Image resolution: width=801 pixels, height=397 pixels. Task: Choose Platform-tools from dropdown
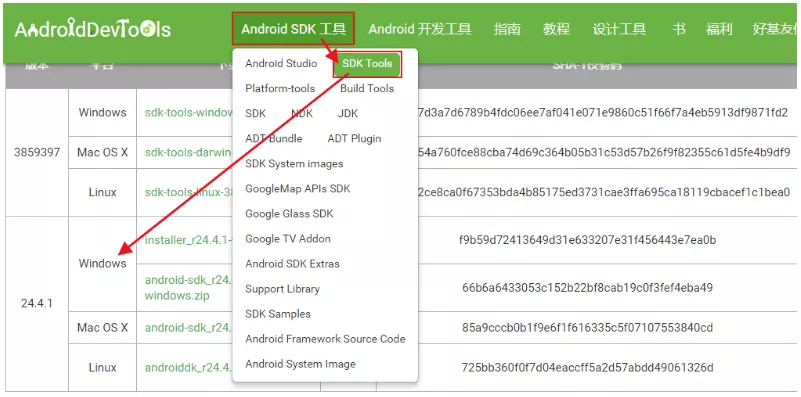[280, 88]
